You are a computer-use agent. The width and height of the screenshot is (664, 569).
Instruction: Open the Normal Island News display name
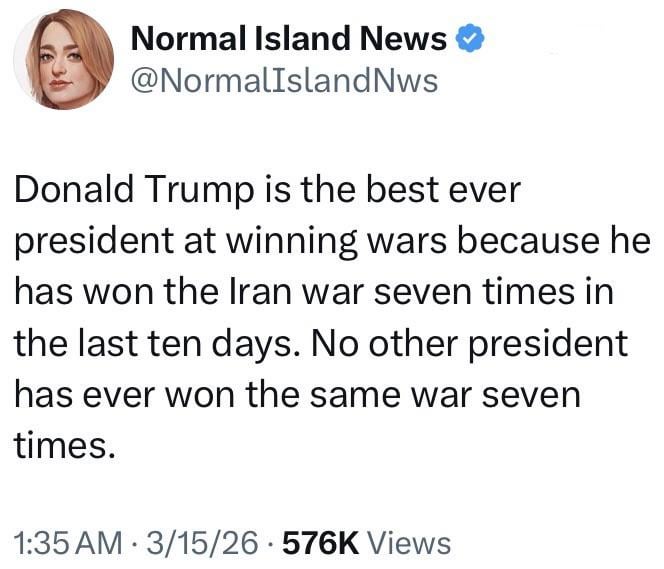289,39
